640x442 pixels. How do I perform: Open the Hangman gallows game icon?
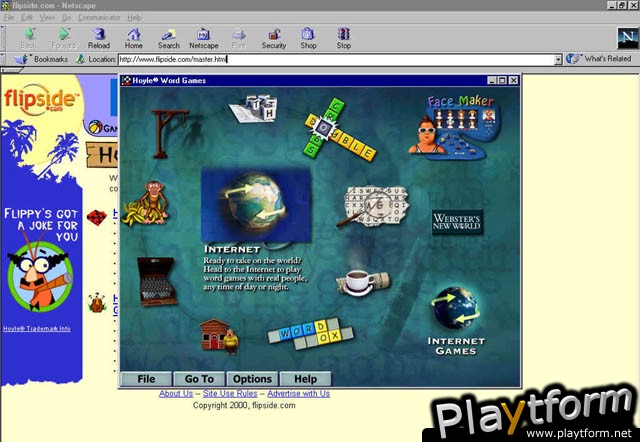coord(169,134)
